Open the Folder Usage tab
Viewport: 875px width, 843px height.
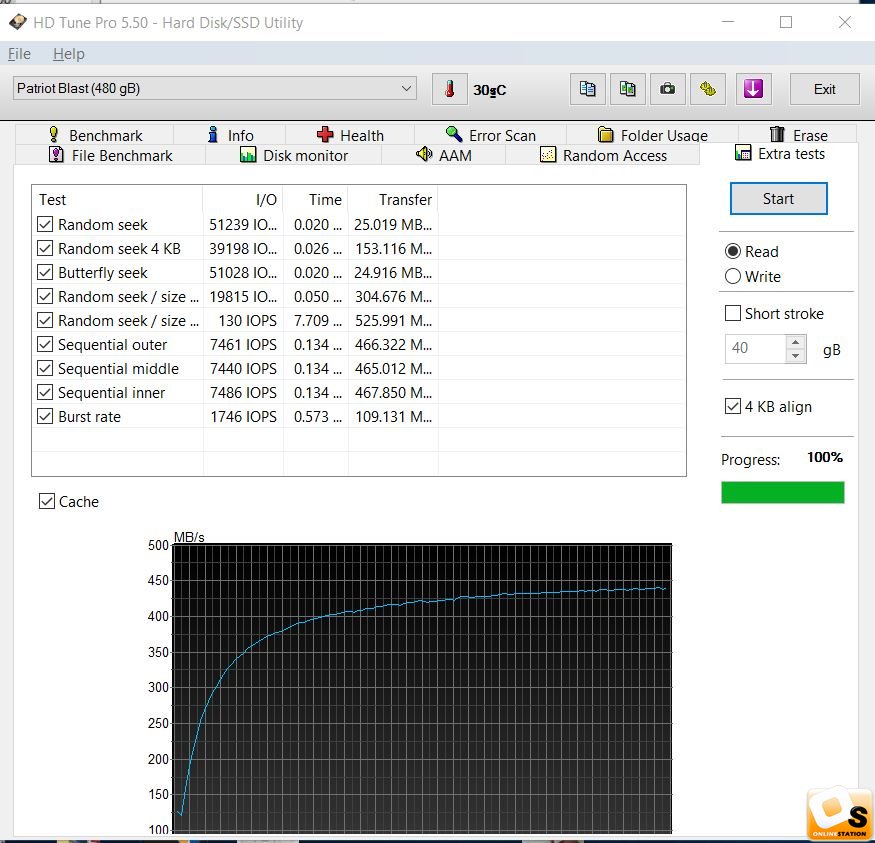(x=652, y=135)
